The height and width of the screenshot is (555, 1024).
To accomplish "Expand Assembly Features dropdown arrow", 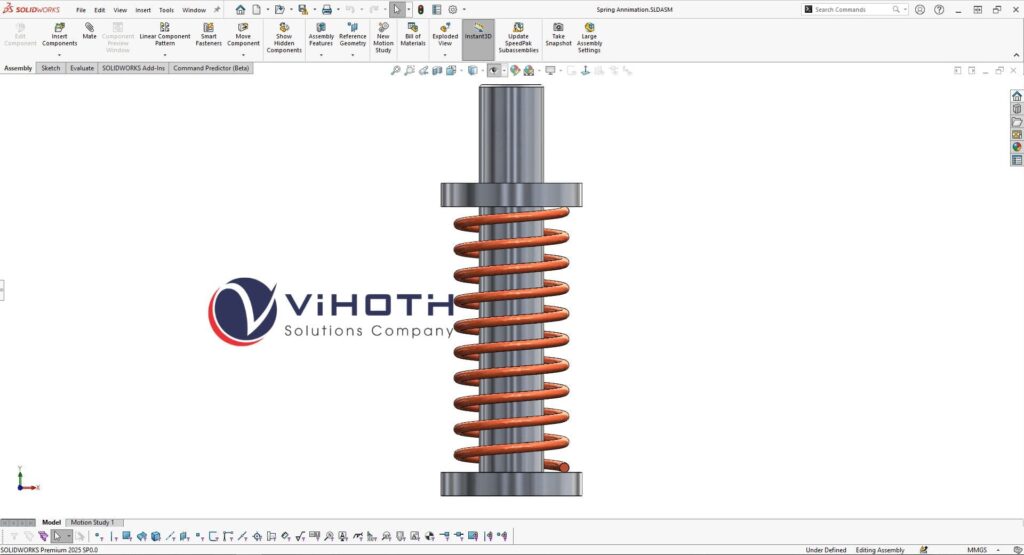I will 321,56.
